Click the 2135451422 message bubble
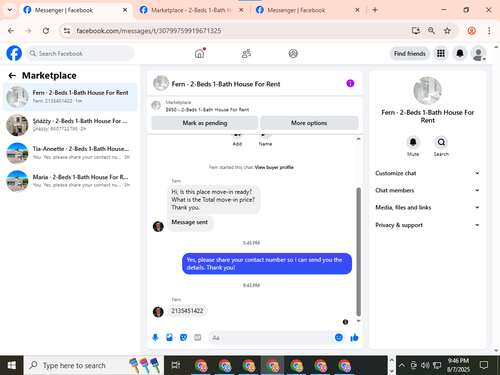This screenshot has height=375, width=500. [187, 311]
